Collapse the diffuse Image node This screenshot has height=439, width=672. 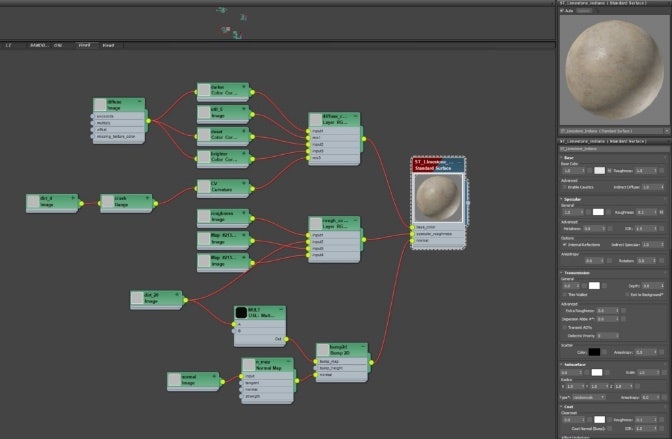tap(140, 102)
